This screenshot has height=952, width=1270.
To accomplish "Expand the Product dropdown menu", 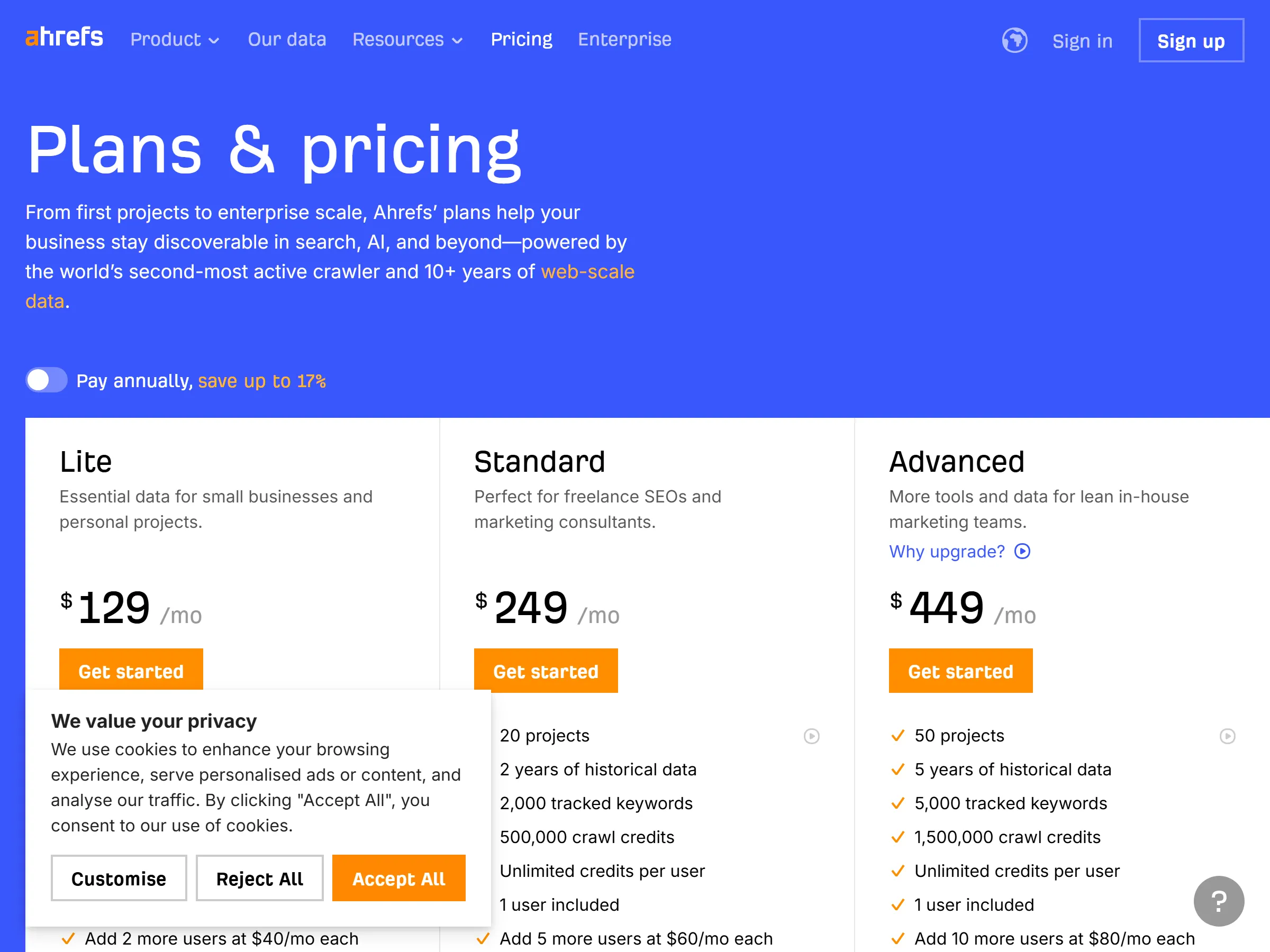I will [x=174, y=40].
